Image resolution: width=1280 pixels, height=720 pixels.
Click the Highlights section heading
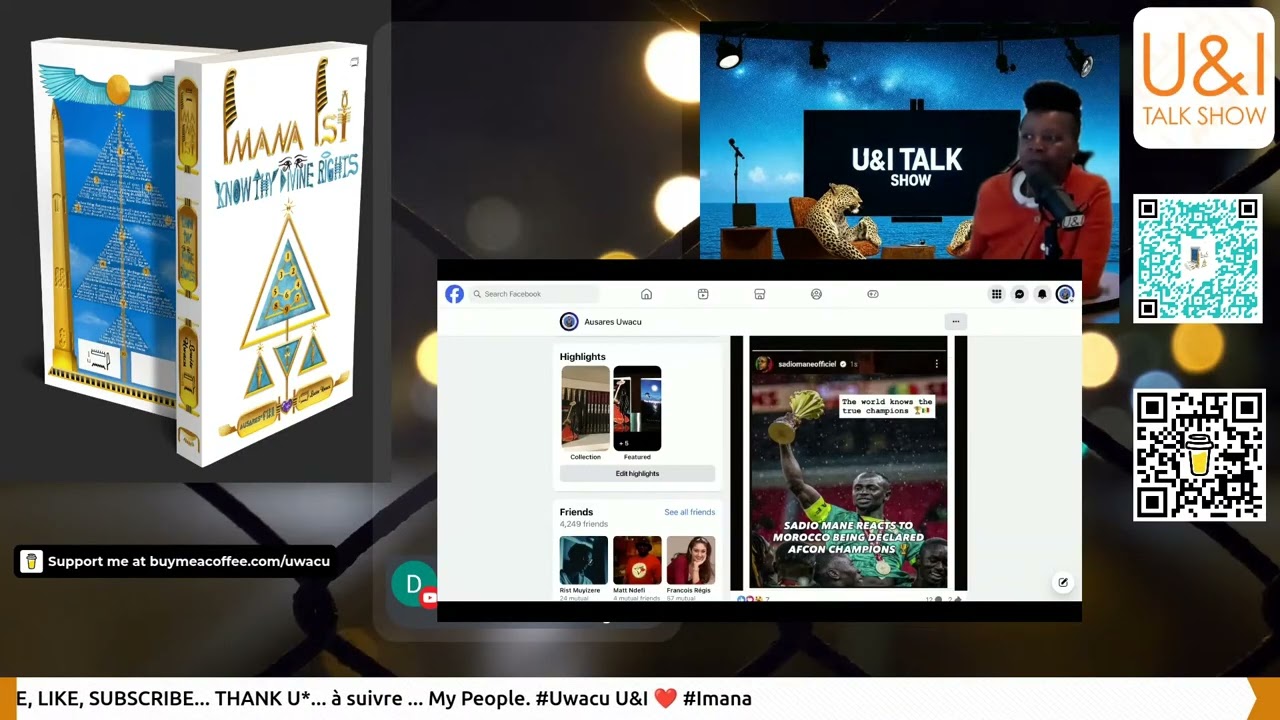click(582, 357)
